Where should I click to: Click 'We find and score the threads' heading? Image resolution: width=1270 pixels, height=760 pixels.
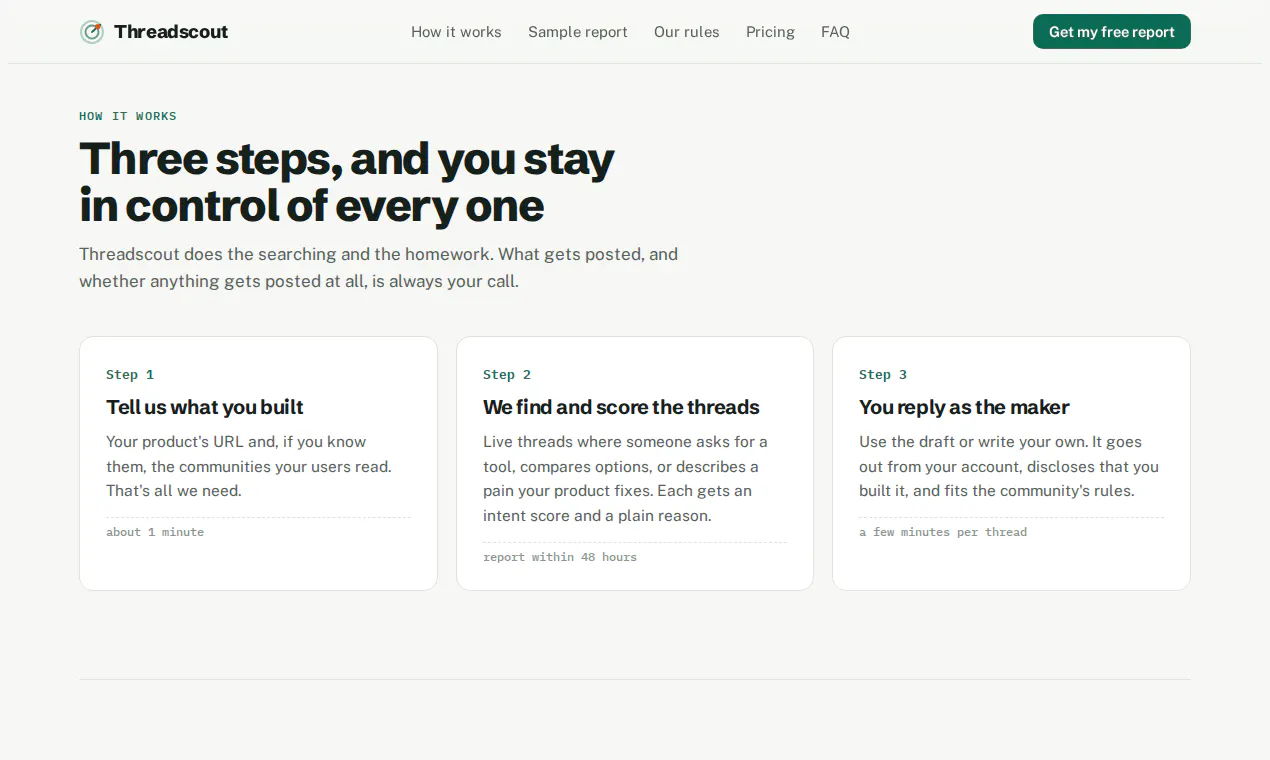click(x=621, y=407)
